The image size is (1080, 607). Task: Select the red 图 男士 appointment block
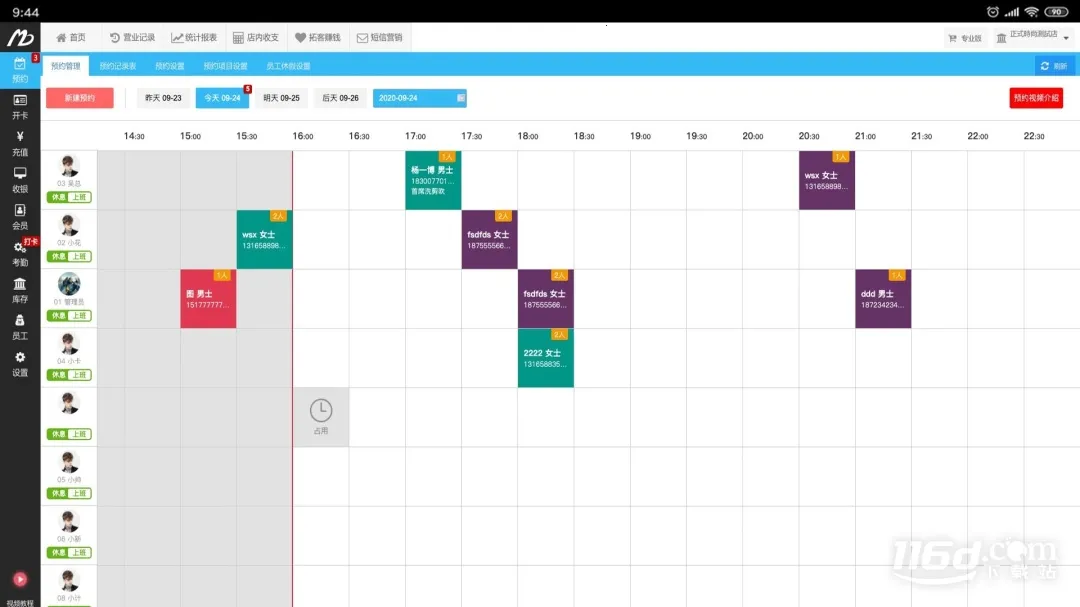coord(208,298)
